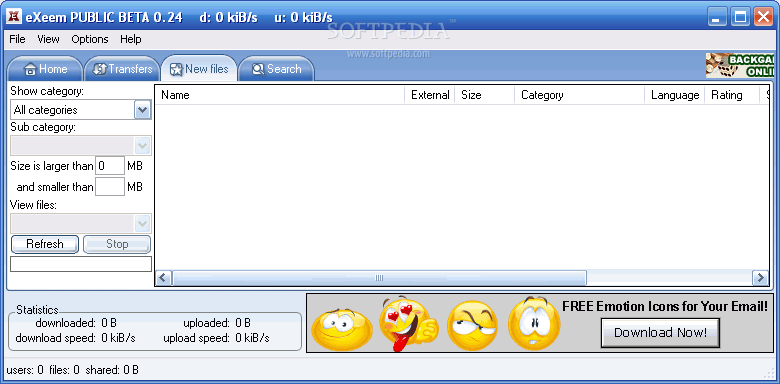Click the star icon on New files tab
The width and height of the screenshot is (780, 384).
coord(176,69)
